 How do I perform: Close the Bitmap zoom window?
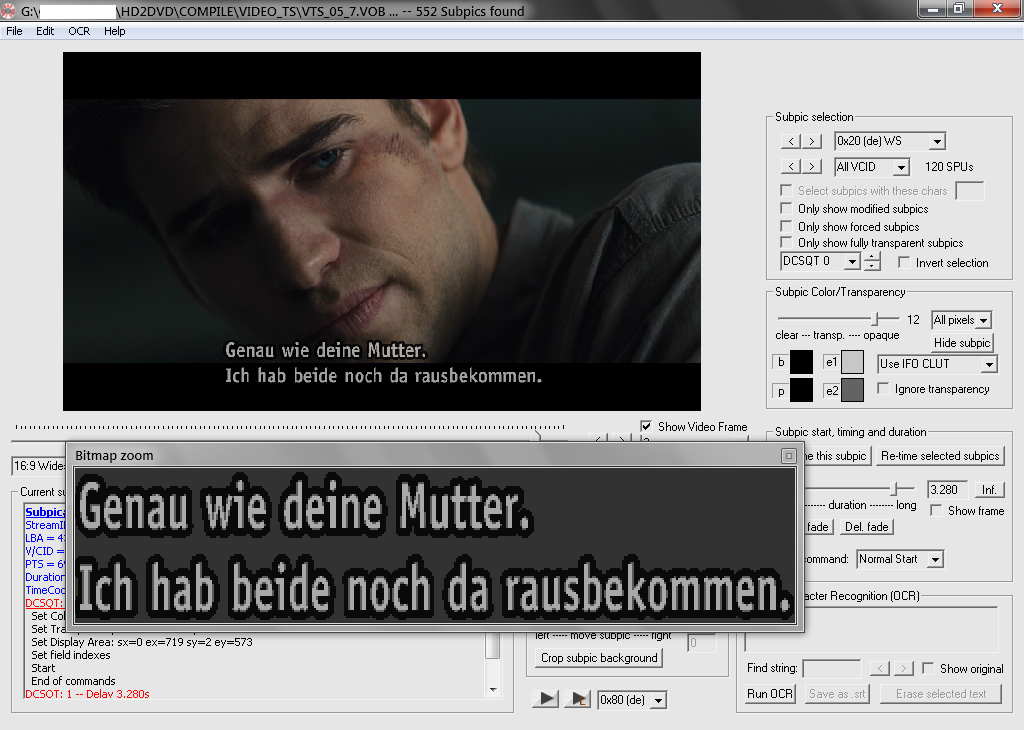(789, 456)
